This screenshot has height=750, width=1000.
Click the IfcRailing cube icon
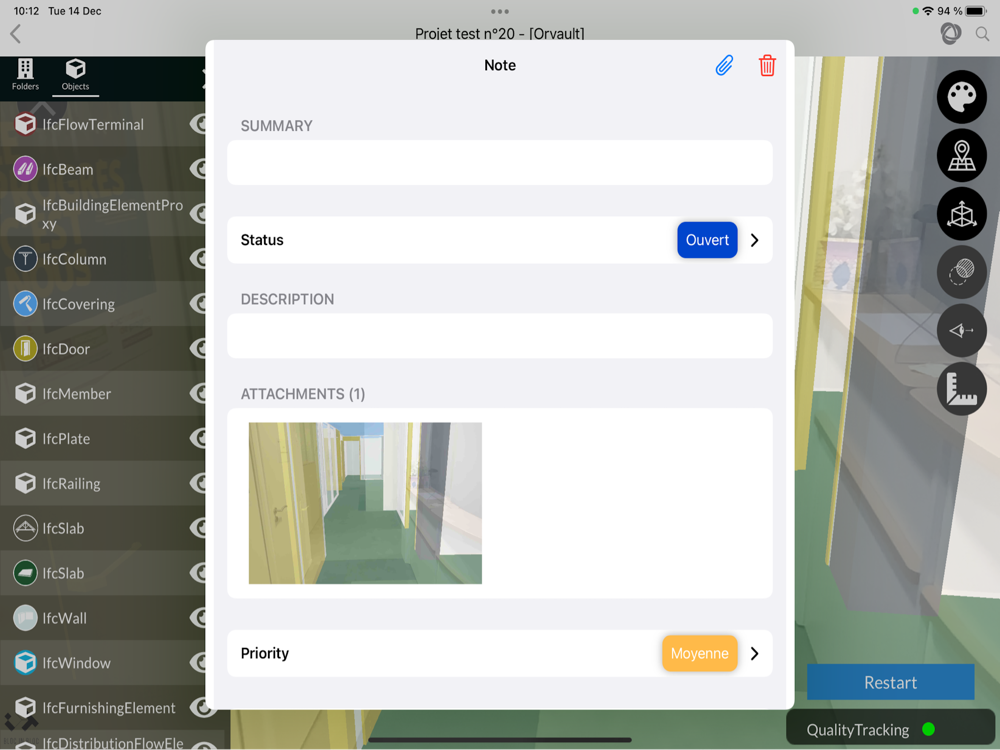click(x=26, y=483)
